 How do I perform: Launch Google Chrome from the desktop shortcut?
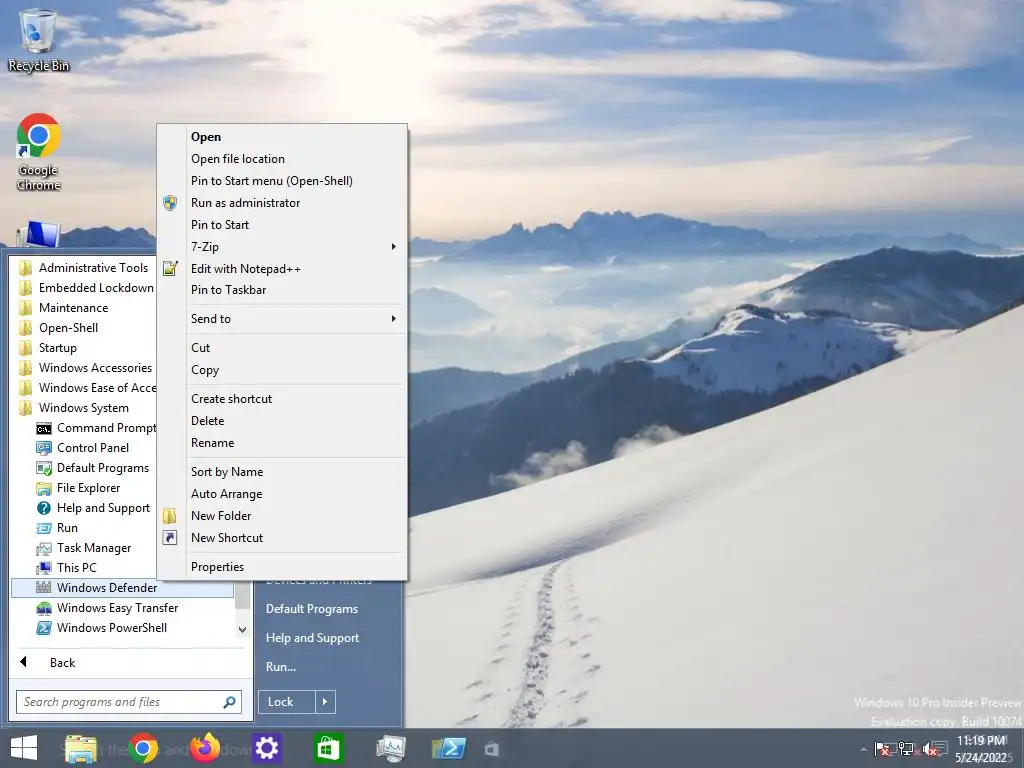[x=39, y=152]
